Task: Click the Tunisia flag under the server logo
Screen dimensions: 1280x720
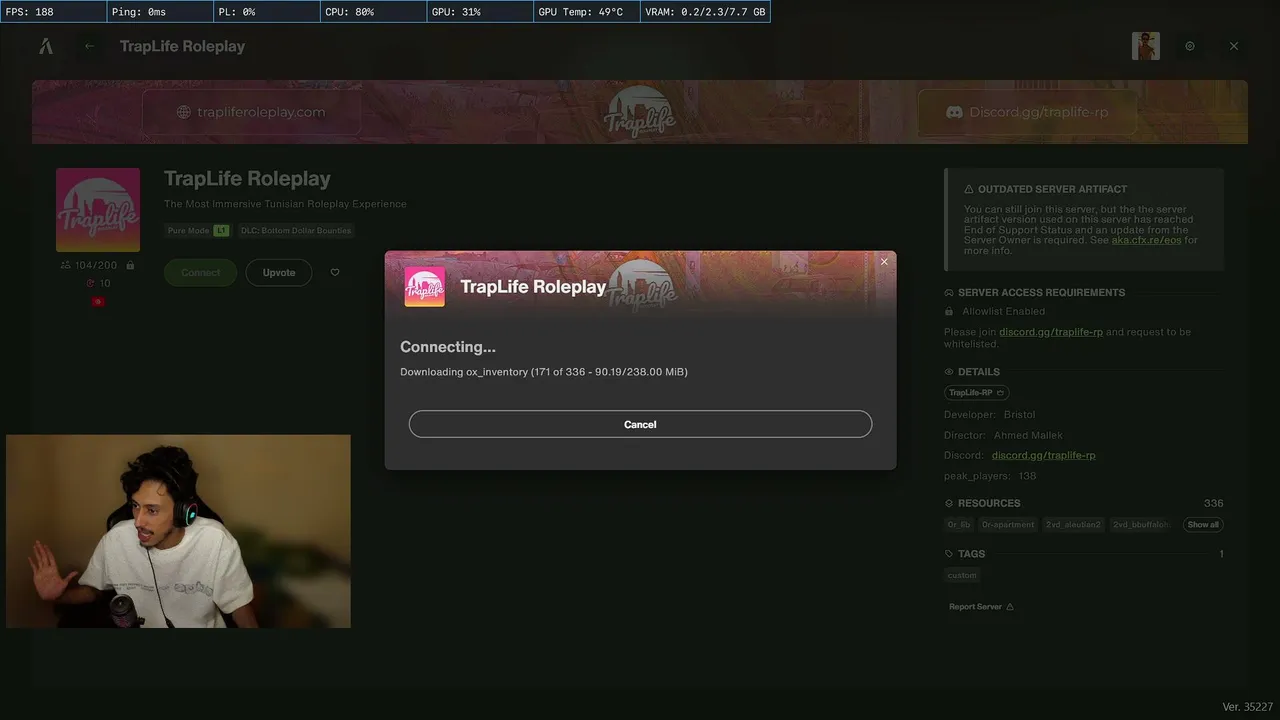Action: 98,301
